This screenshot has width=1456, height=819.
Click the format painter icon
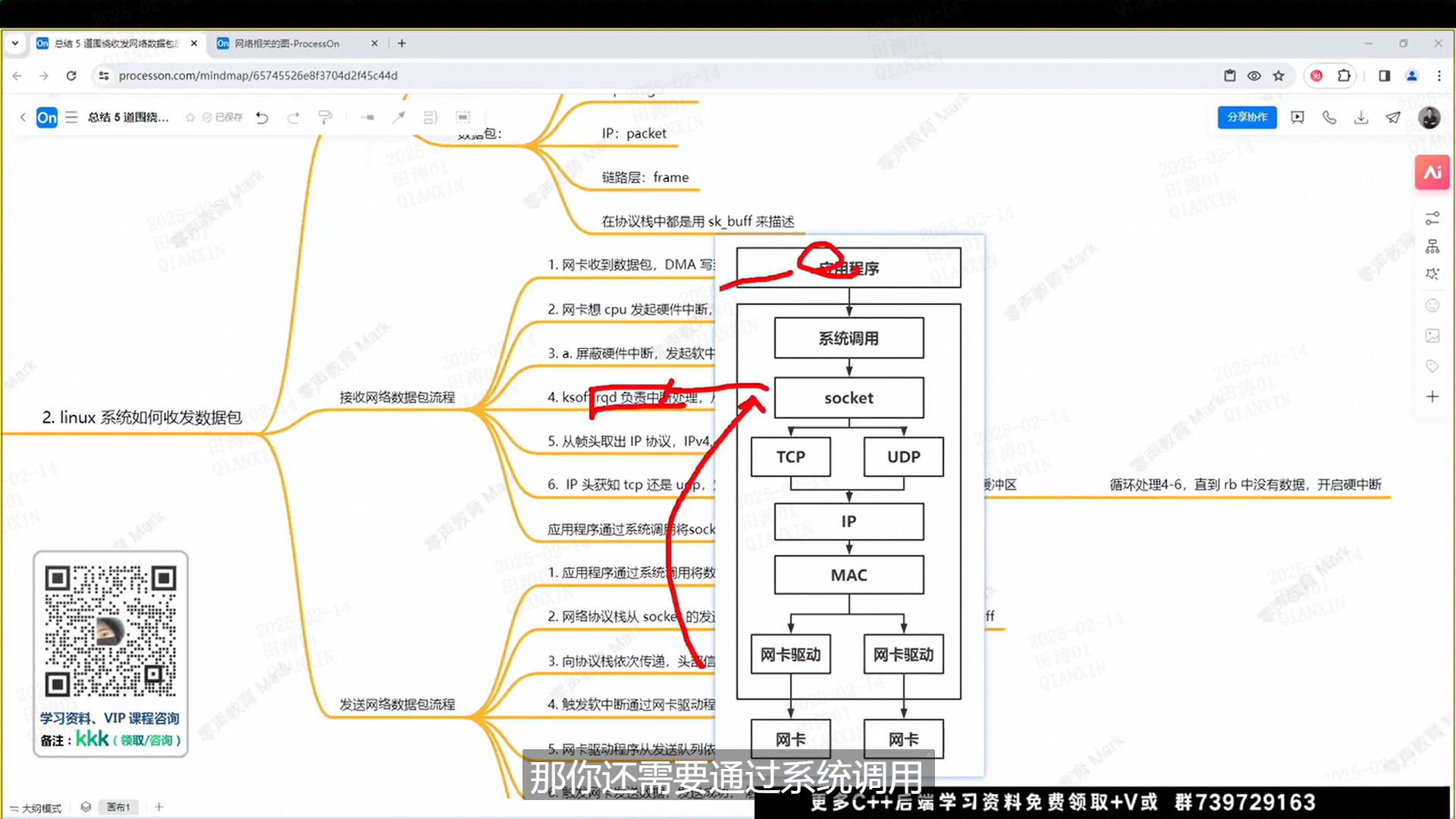(325, 118)
